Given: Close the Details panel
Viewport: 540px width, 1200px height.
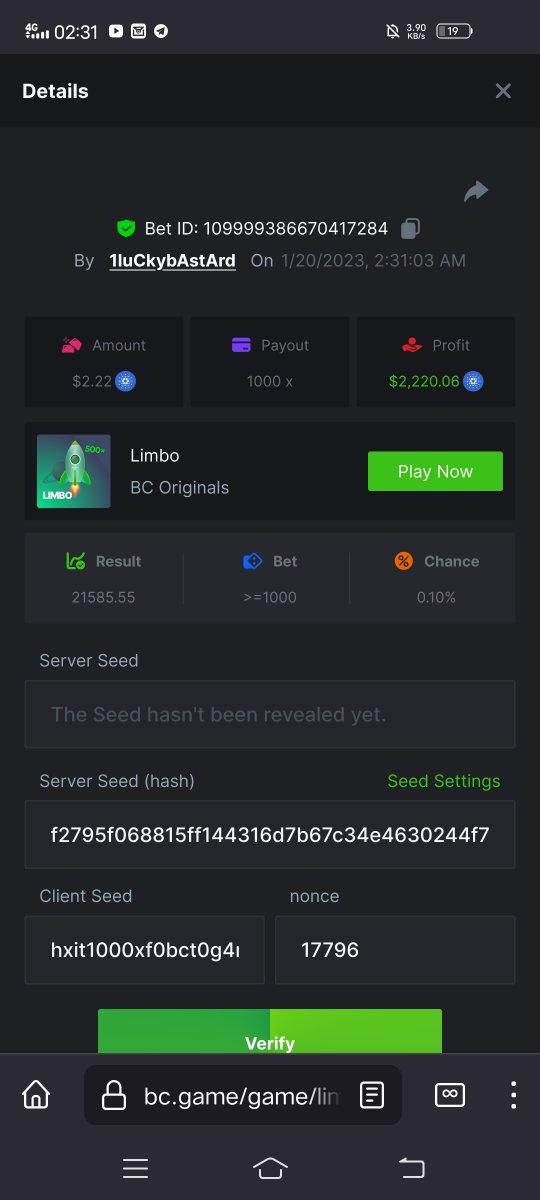Looking at the screenshot, I should click(503, 91).
